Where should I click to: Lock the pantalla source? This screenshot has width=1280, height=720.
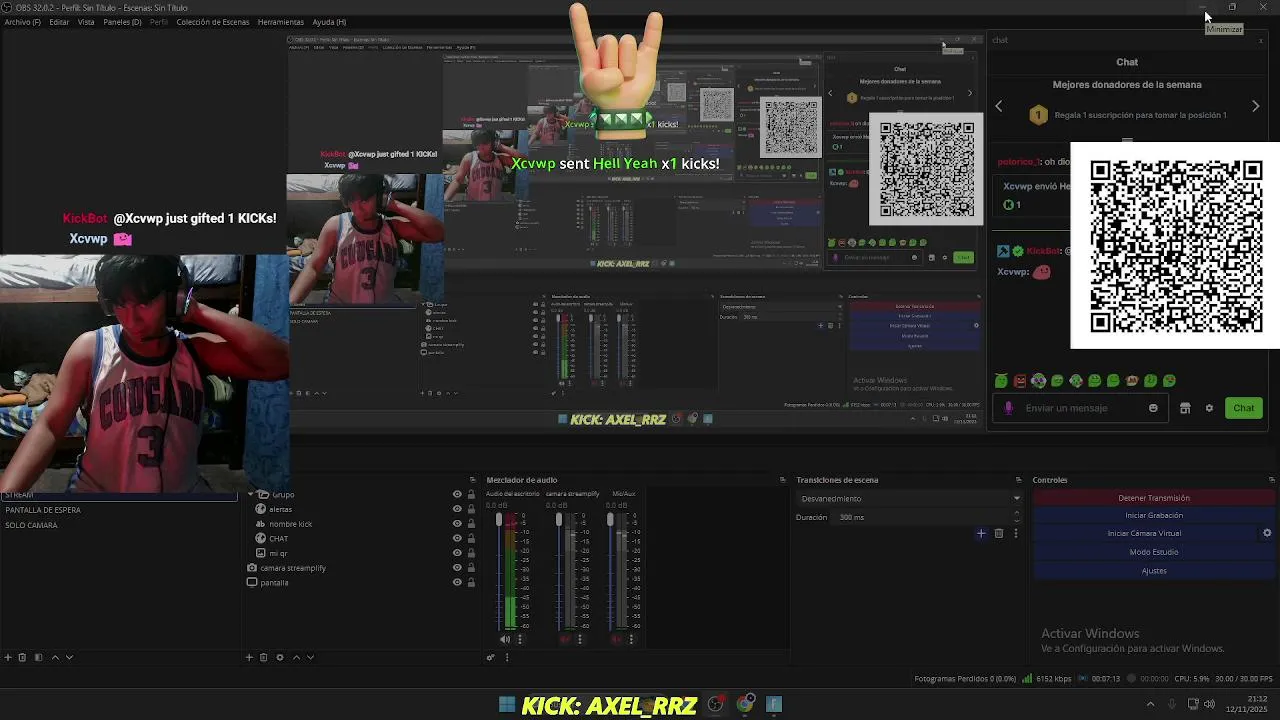[x=471, y=582]
